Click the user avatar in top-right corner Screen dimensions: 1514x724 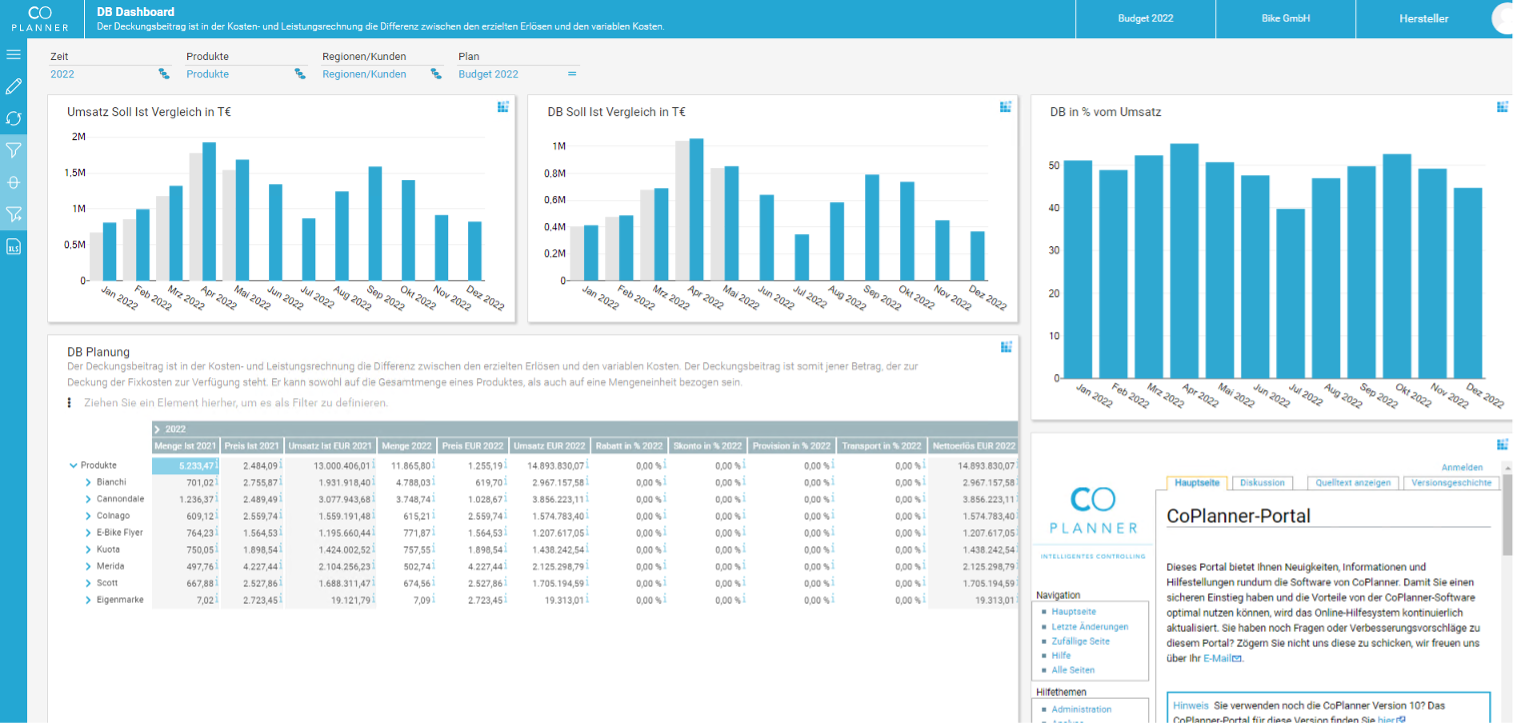1503,18
